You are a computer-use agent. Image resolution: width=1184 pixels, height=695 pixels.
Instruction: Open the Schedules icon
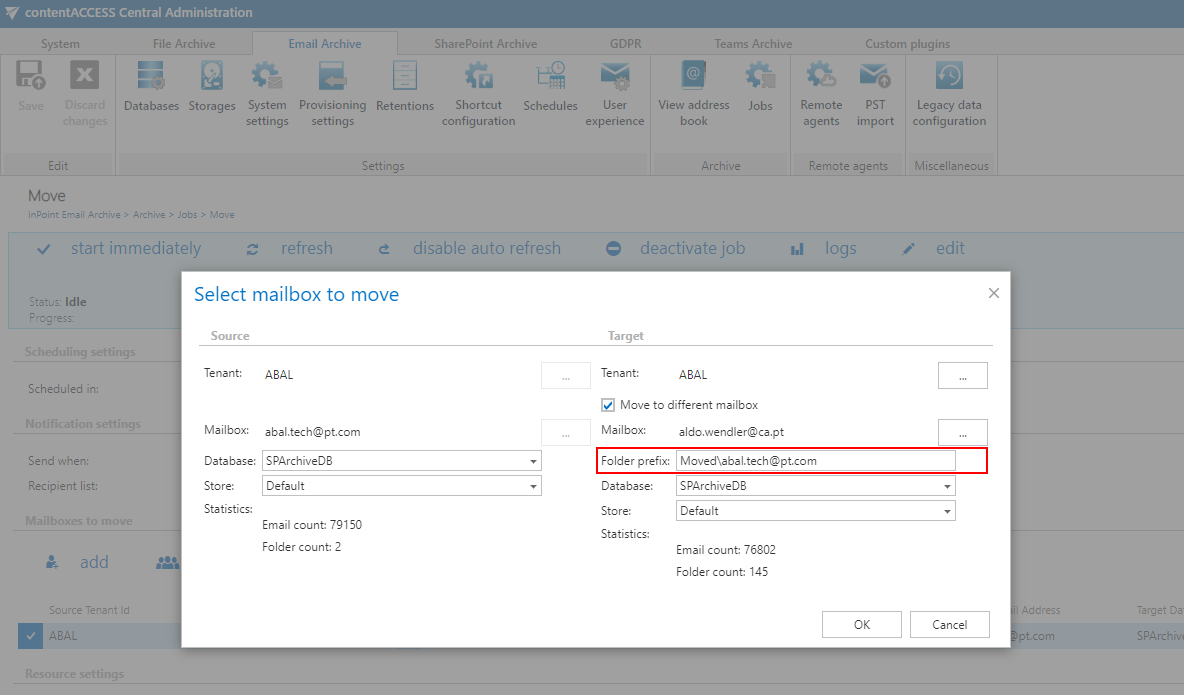(550, 88)
